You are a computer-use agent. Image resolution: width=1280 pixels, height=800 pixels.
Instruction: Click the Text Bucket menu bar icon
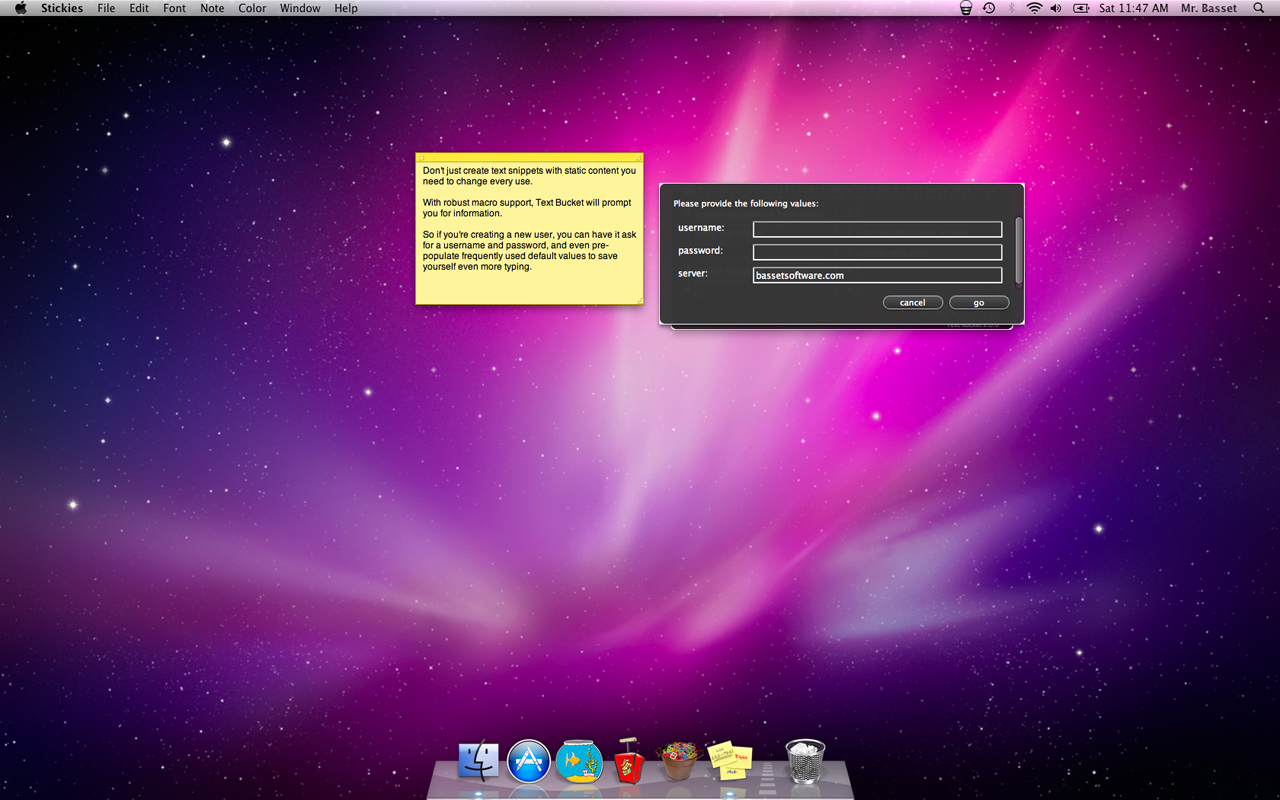tap(966, 8)
